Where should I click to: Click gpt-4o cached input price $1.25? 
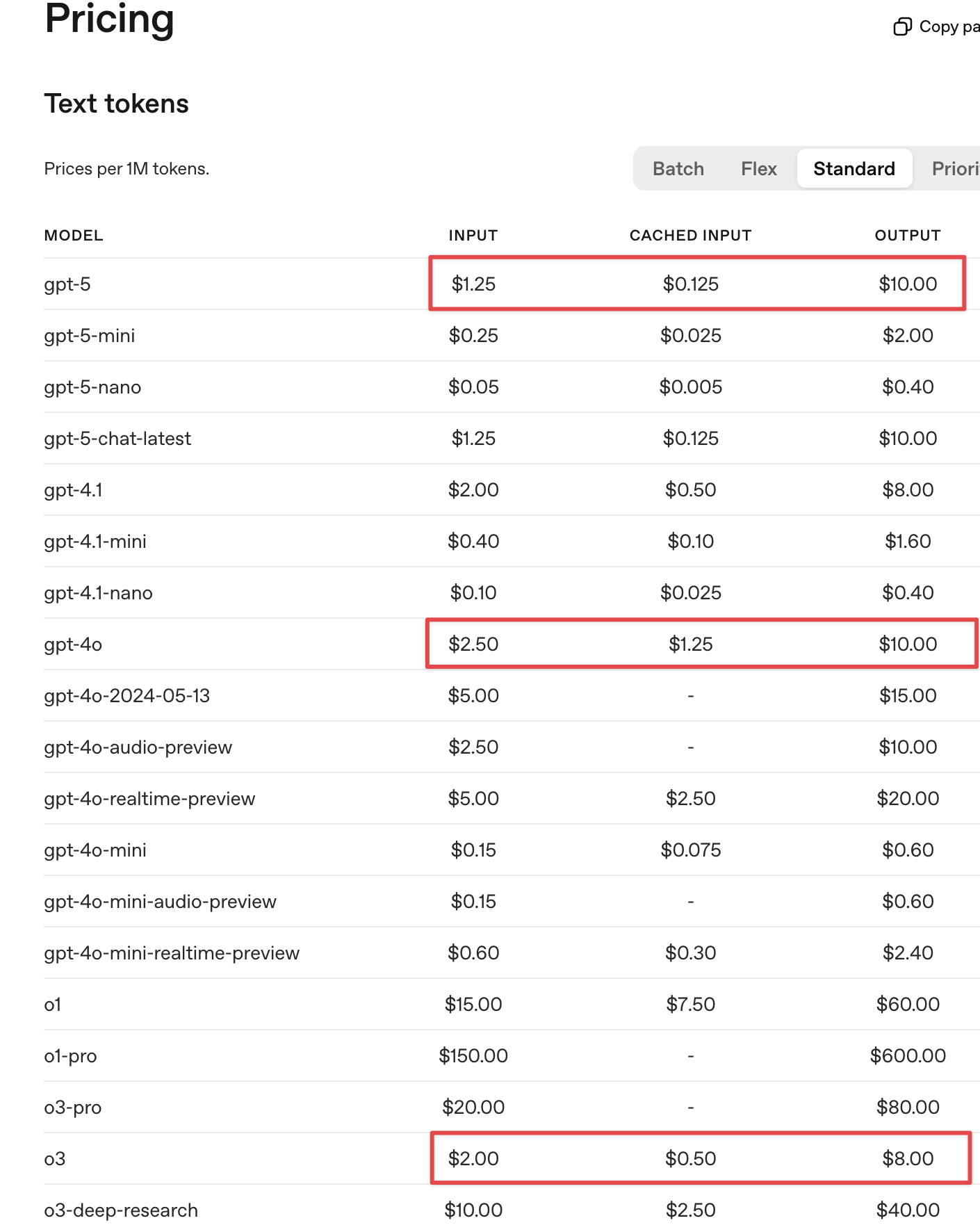(691, 644)
